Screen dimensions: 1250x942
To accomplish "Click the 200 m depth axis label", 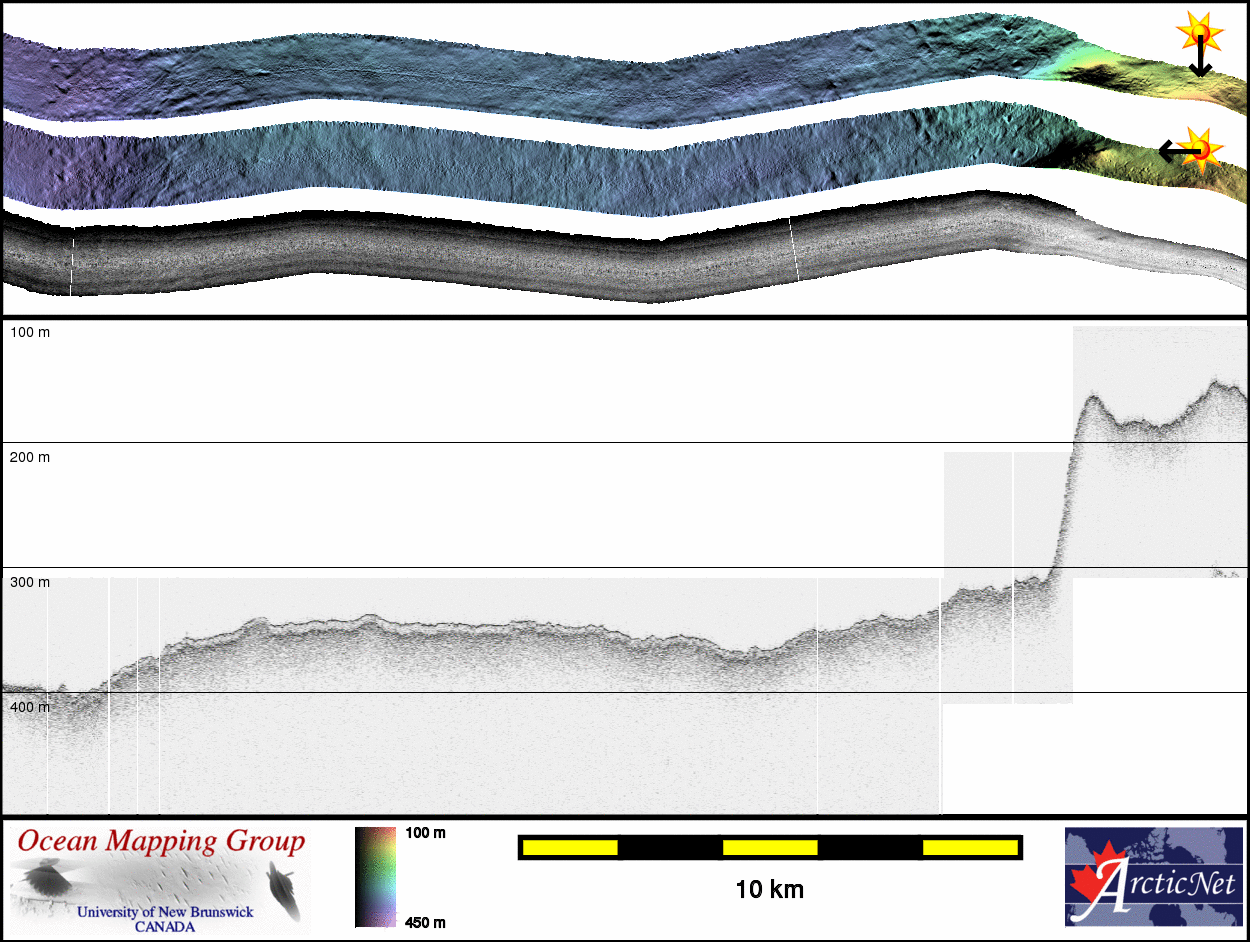I will point(30,457).
